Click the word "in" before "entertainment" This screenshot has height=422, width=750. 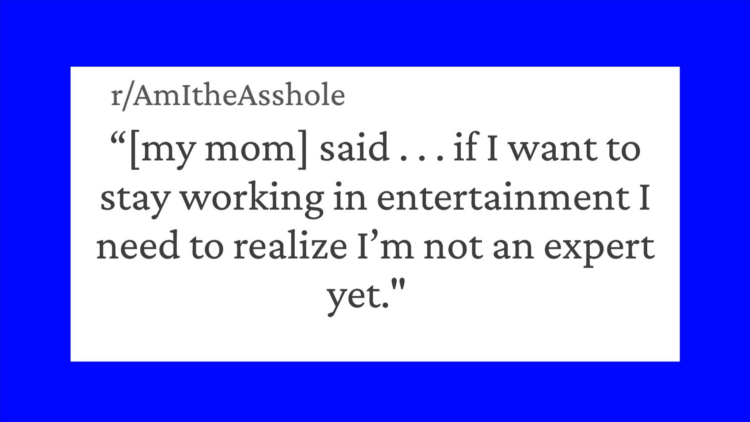point(350,197)
